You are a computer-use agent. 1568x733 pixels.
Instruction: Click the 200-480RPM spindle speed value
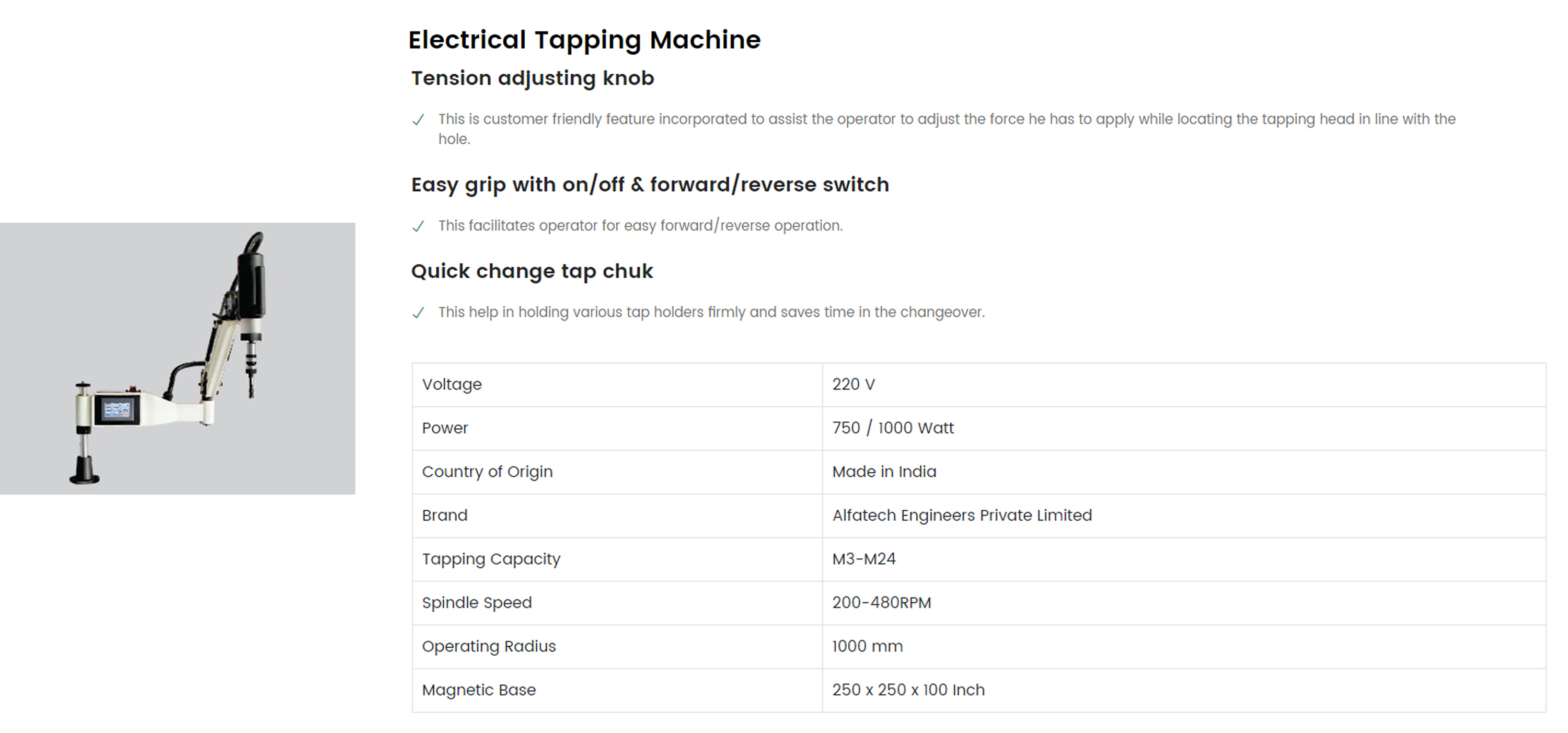click(x=881, y=603)
